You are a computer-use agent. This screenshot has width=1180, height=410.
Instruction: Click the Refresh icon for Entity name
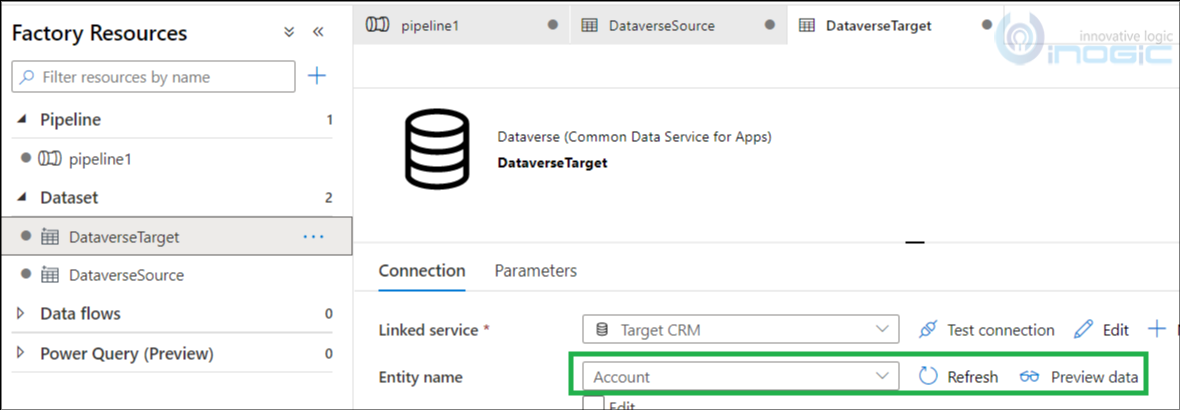pyautogui.click(x=929, y=377)
